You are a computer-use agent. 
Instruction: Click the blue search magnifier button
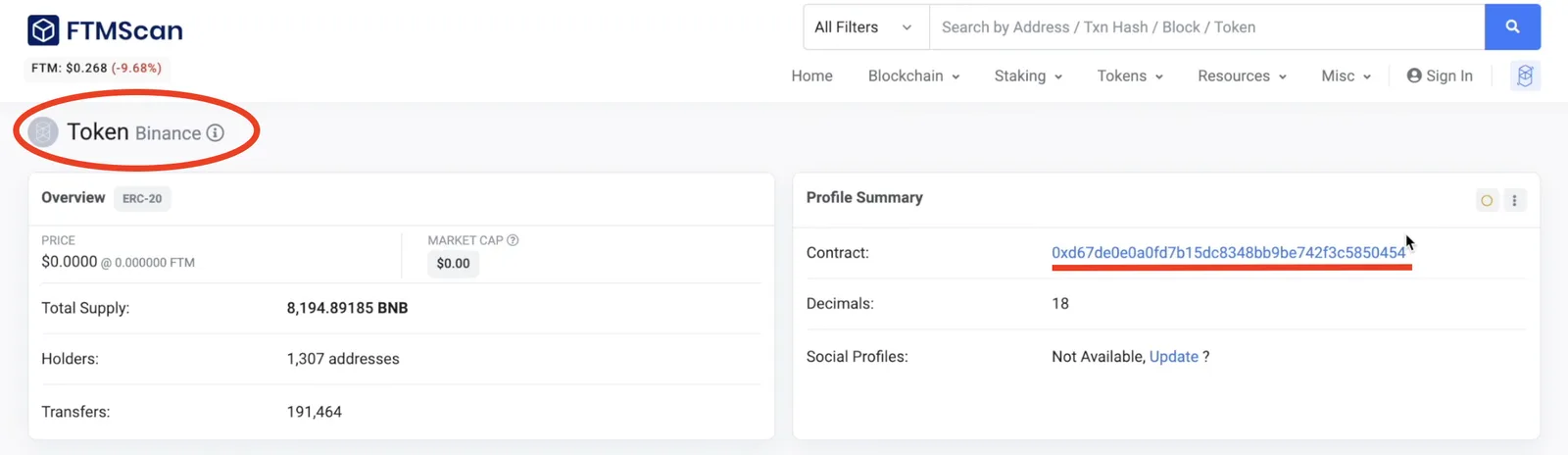pos(1512,26)
